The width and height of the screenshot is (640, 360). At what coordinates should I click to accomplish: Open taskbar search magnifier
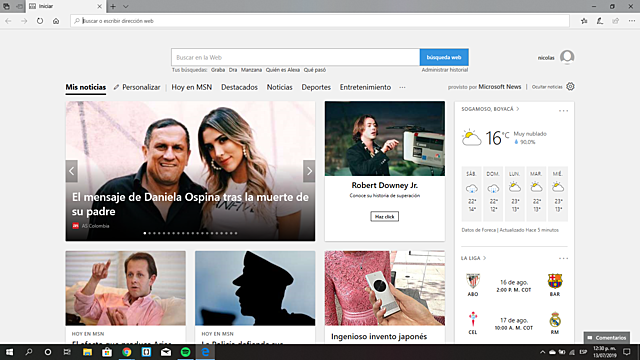(29, 352)
